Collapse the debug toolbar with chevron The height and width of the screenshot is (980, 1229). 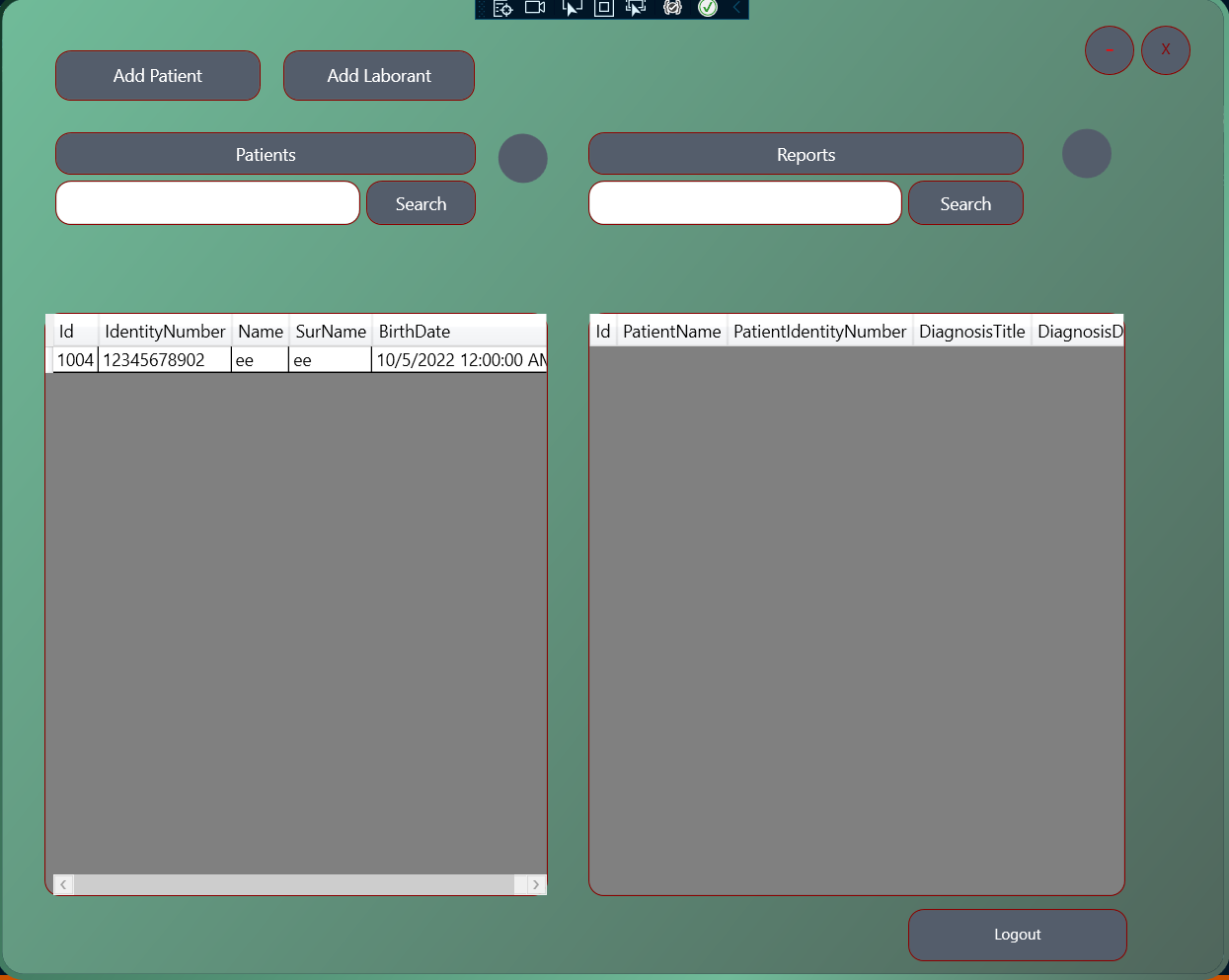coord(736,8)
